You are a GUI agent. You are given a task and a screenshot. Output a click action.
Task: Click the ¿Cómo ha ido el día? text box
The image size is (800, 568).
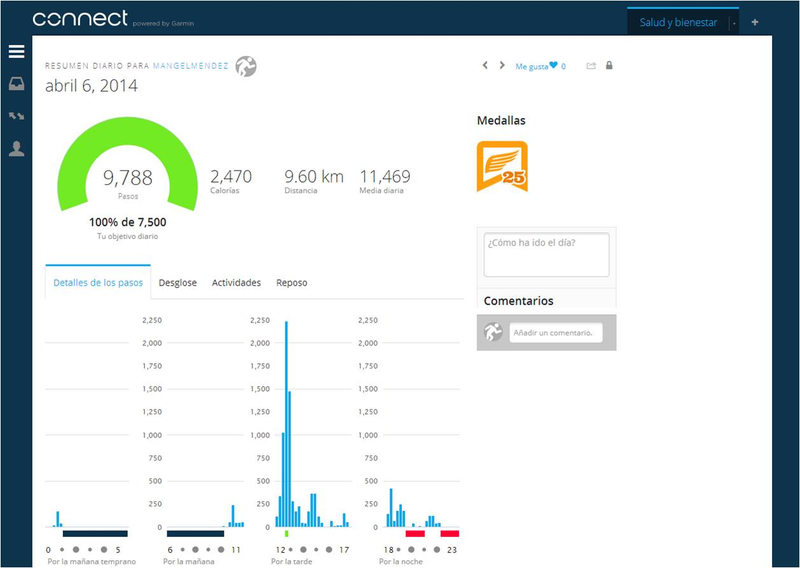(546, 255)
